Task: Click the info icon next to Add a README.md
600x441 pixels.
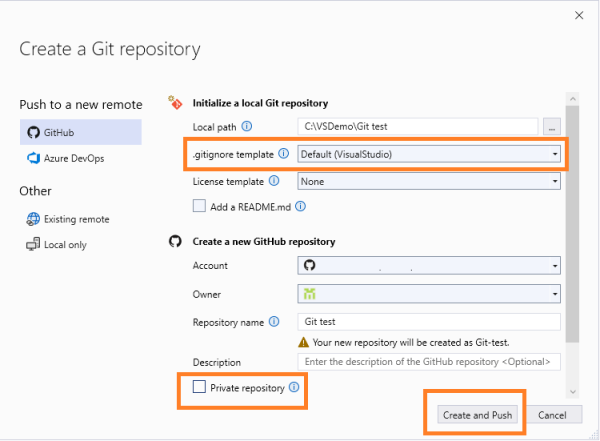Action: (301, 206)
